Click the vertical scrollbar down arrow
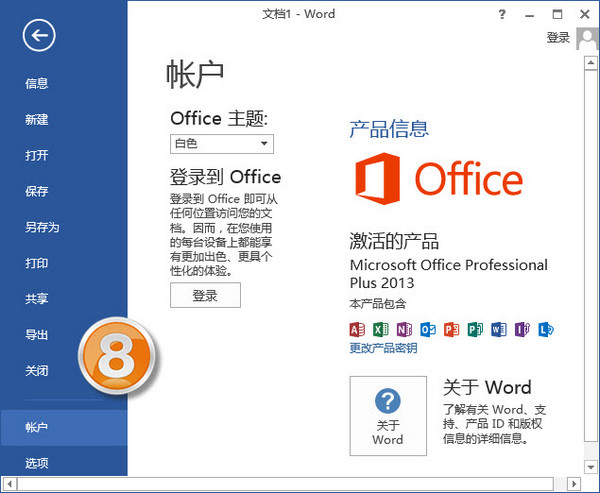 pyautogui.click(x=591, y=467)
